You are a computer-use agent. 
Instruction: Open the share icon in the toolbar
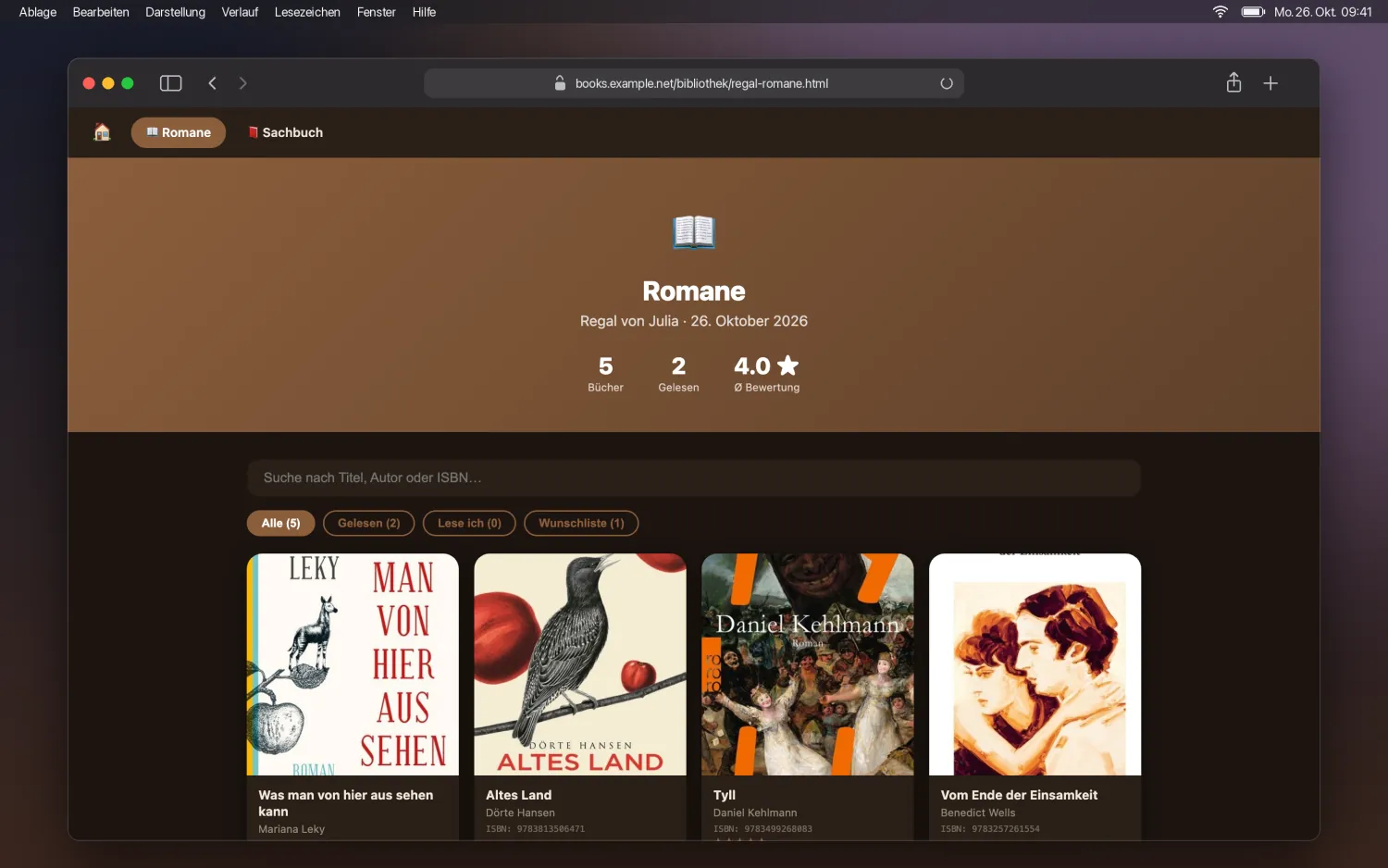[1233, 82]
